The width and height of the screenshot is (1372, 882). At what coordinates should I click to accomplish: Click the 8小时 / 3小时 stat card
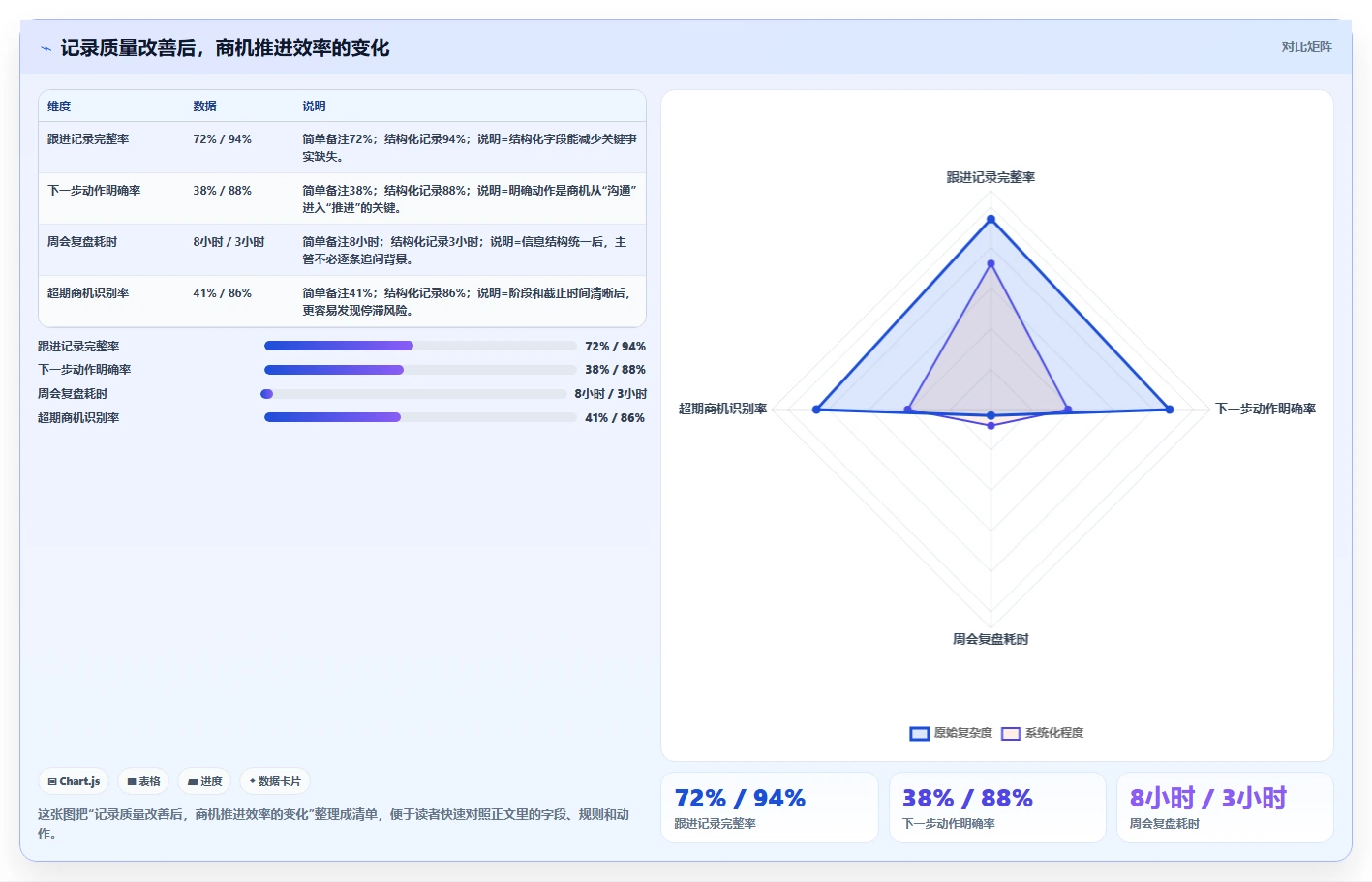(x=1225, y=807)
